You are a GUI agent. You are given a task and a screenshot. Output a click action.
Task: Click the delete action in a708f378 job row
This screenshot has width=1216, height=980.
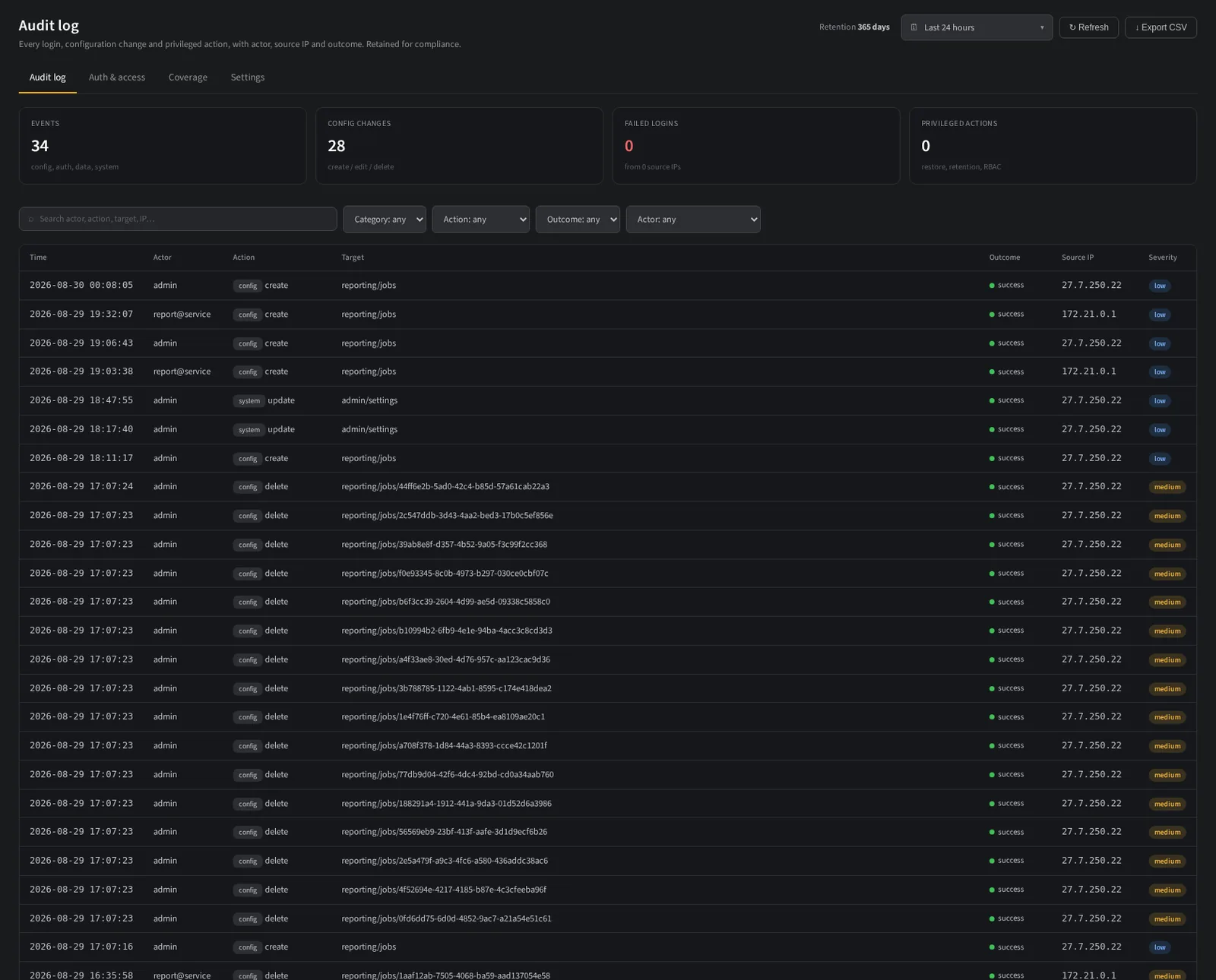[277, 746]
